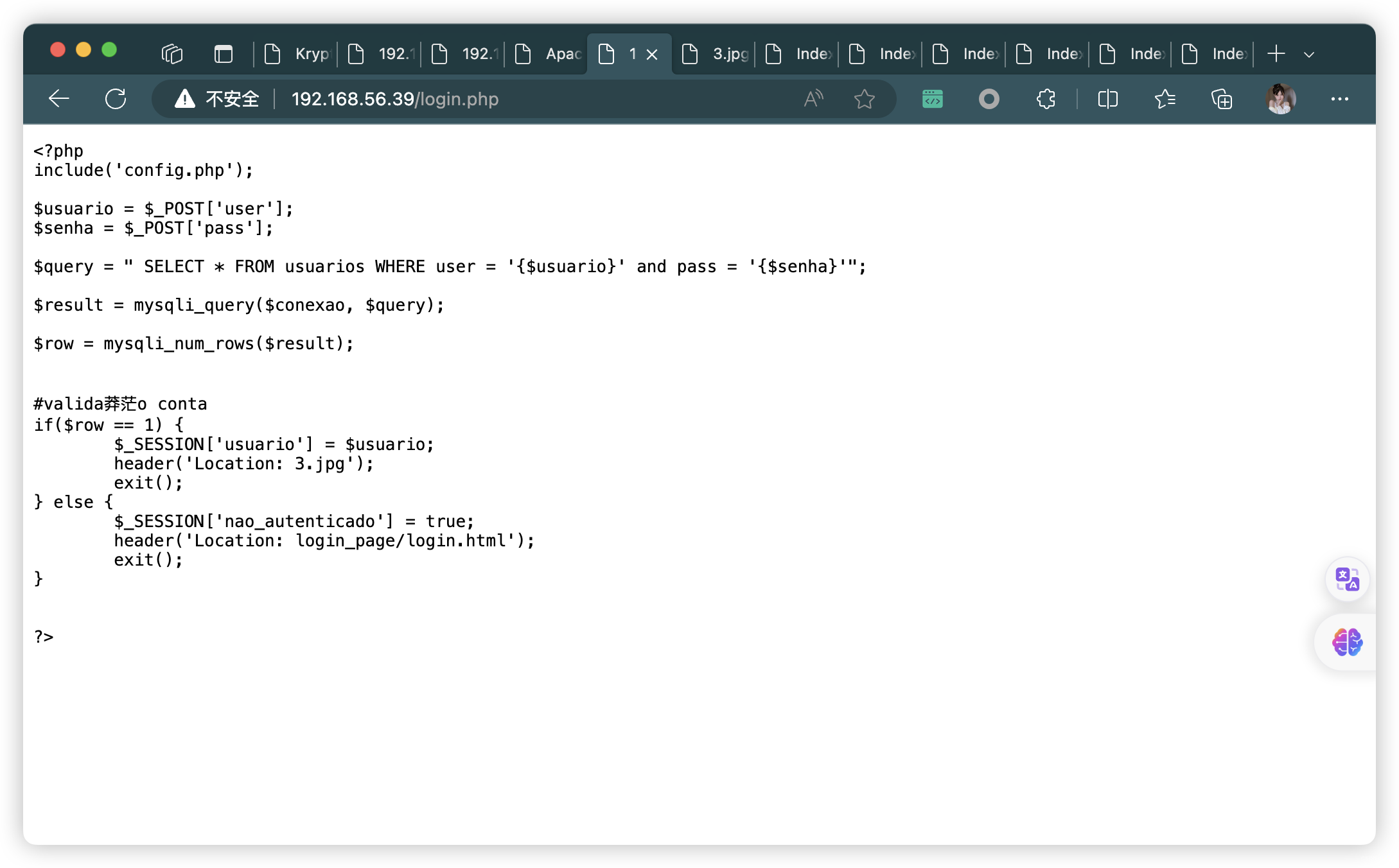The image size is (1399, 868).
Task: Click the add new tab button
Action: coord(1276,53)
